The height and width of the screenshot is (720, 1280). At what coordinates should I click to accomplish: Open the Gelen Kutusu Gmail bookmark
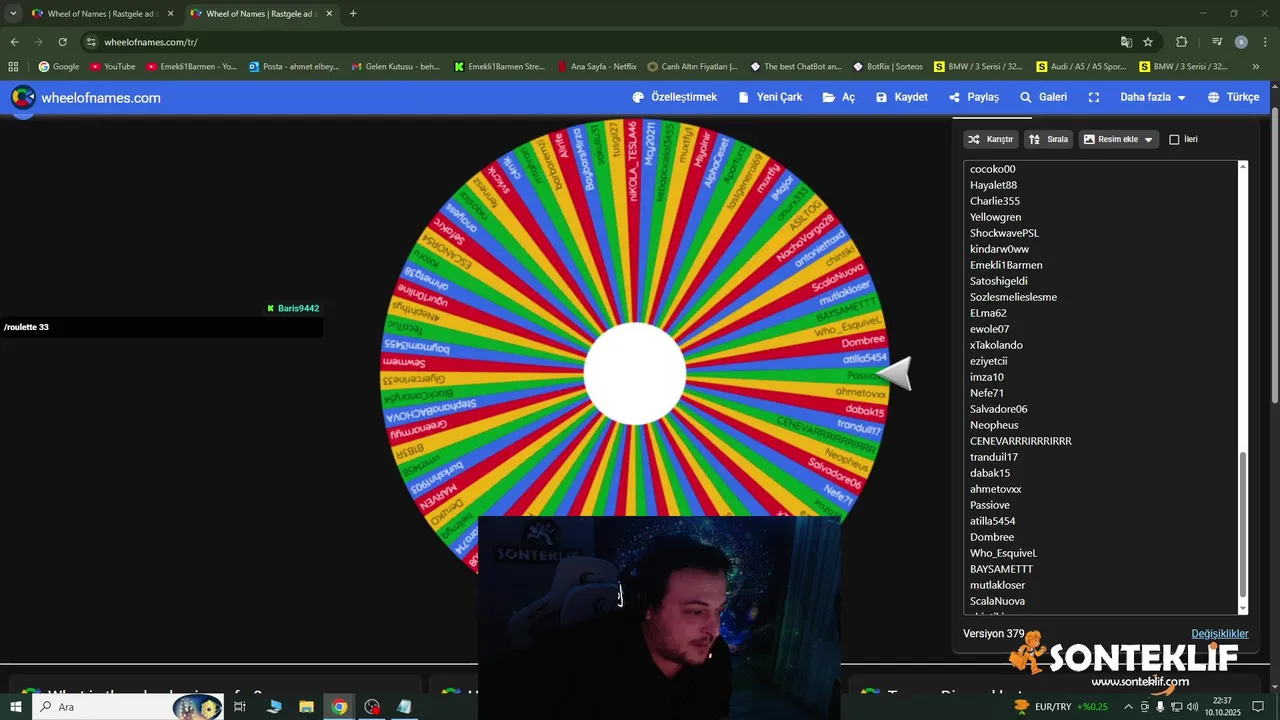pyautogui.click(x=396, y=67)
